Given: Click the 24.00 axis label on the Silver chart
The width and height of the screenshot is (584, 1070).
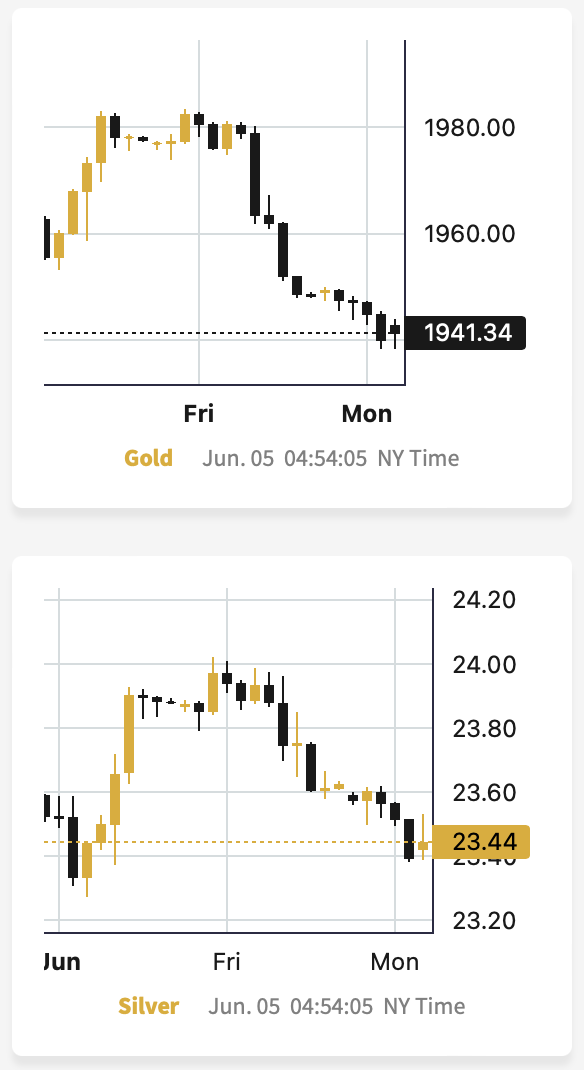Looking at the screenshot, I should point(484,665).
